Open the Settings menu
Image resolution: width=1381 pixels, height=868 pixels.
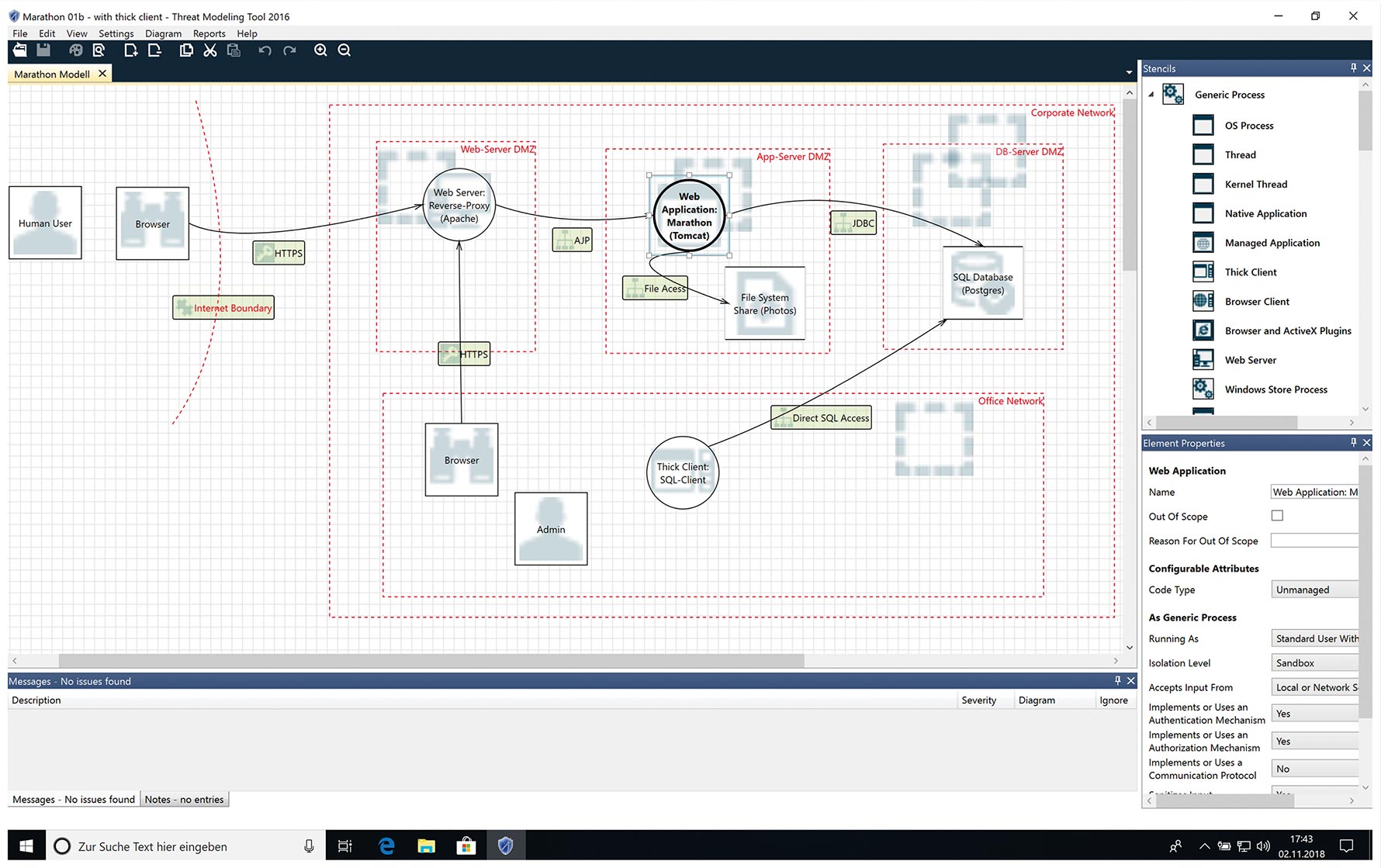pyautogui.click(x=116, y=33)
